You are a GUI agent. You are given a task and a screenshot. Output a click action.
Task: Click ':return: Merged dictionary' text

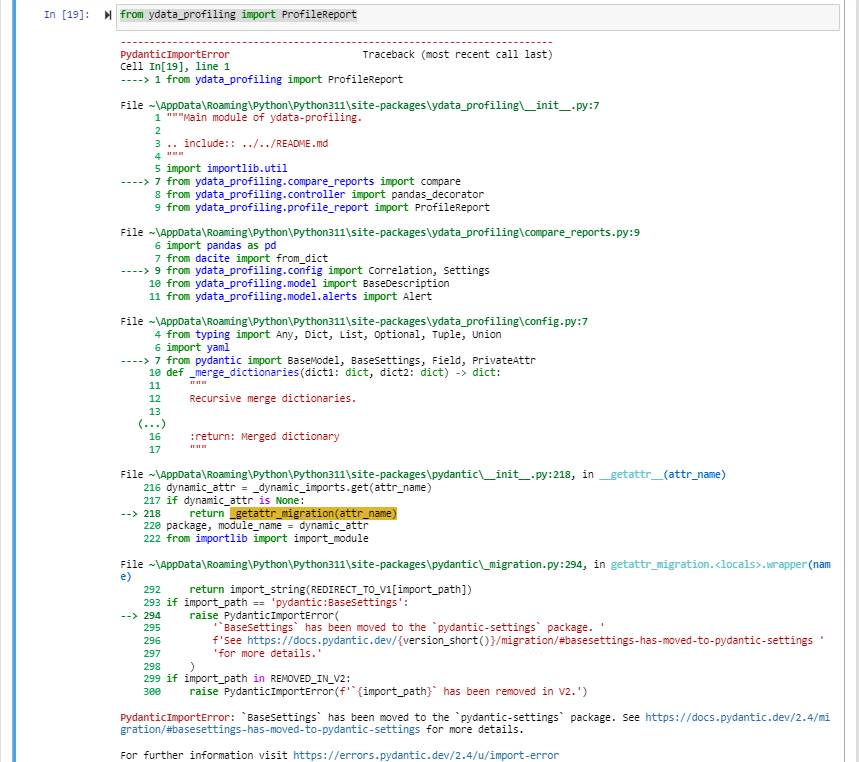[x=265, y=437]
